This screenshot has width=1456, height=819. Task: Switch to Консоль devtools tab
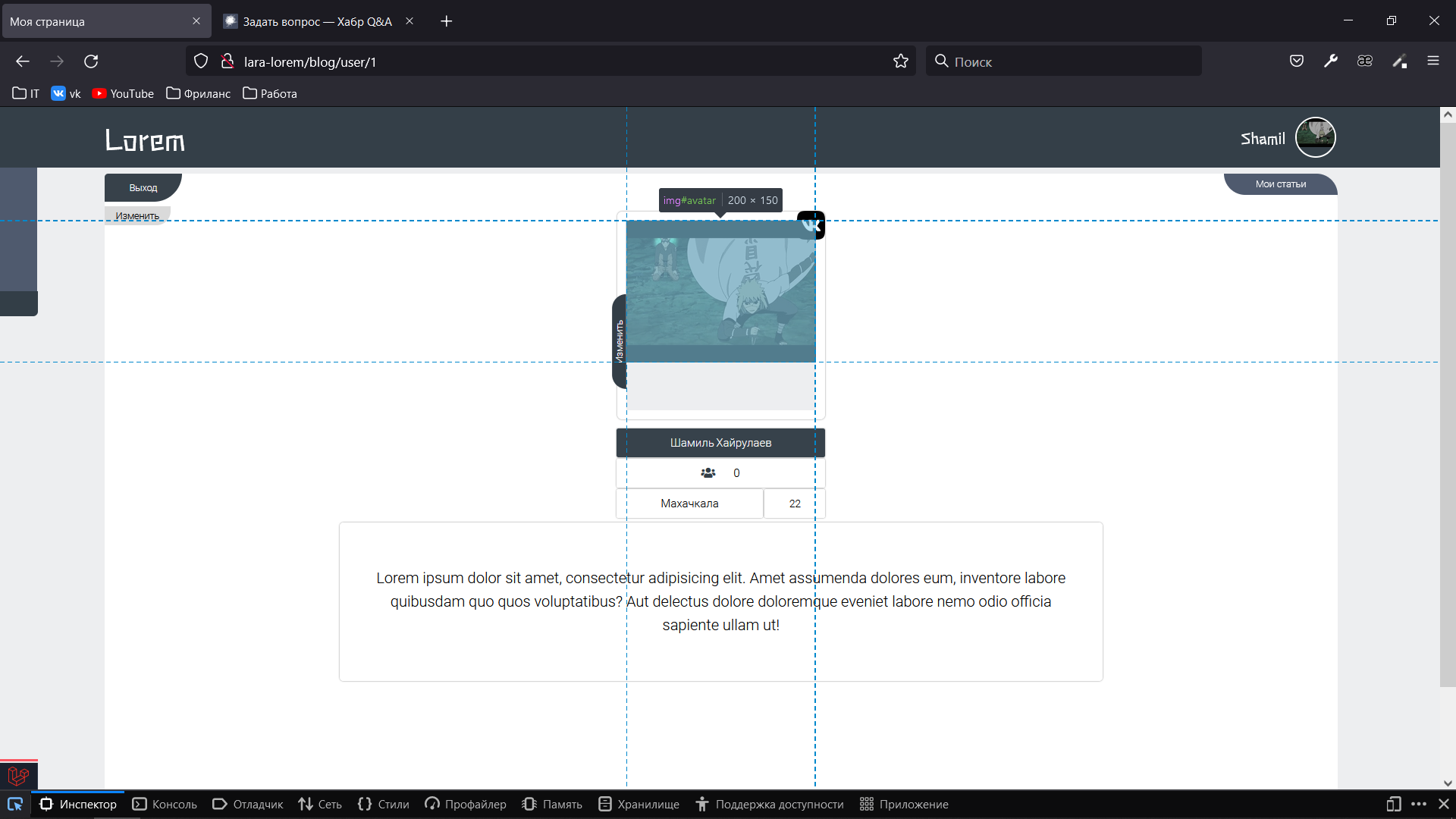[x=165, y=805]
